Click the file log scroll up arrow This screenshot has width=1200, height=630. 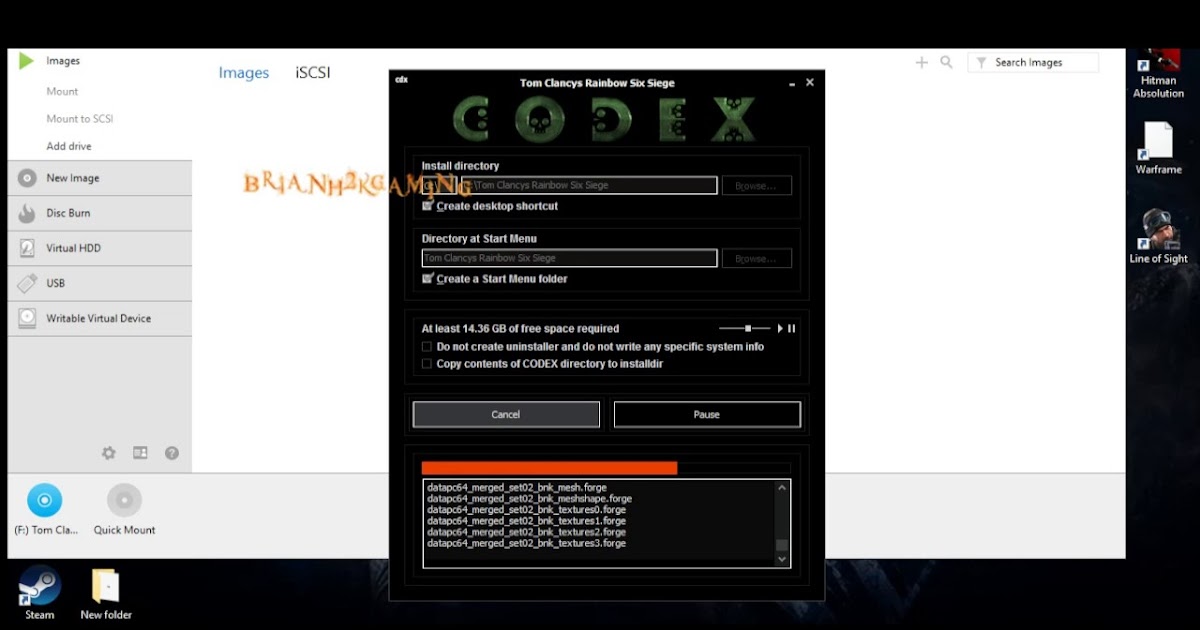click(x=782, y=488)
